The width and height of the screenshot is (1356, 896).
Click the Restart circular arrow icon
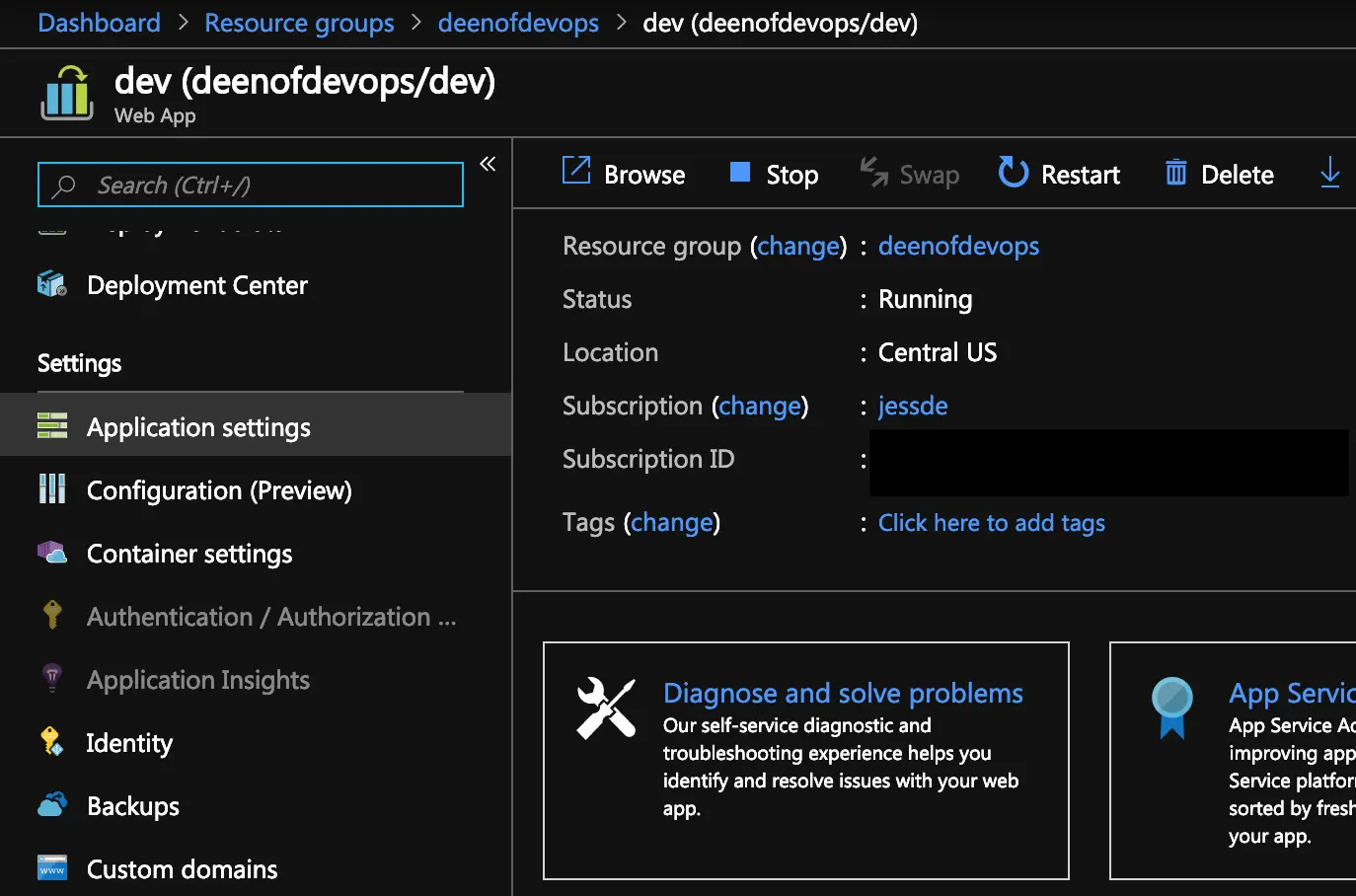(x=1013, y=172)
